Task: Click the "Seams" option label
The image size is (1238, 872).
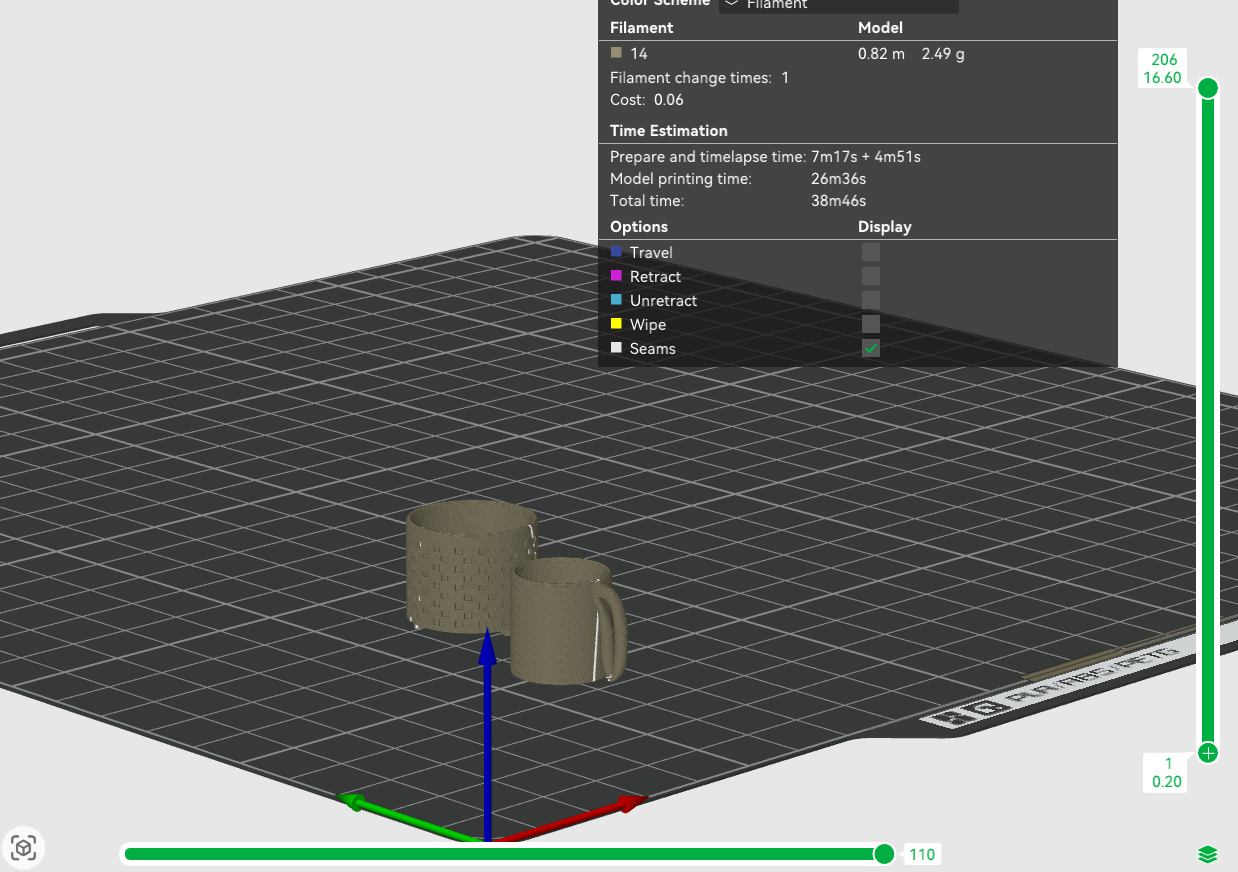Action: [653, 348]
